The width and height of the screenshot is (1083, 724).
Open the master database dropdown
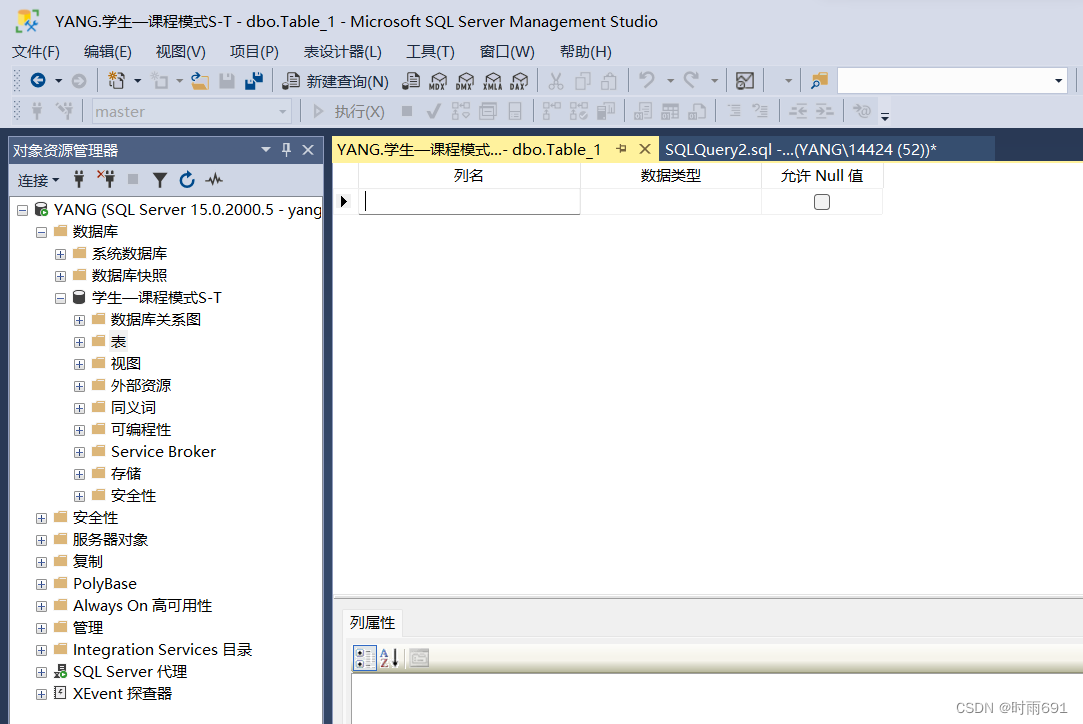282,112
